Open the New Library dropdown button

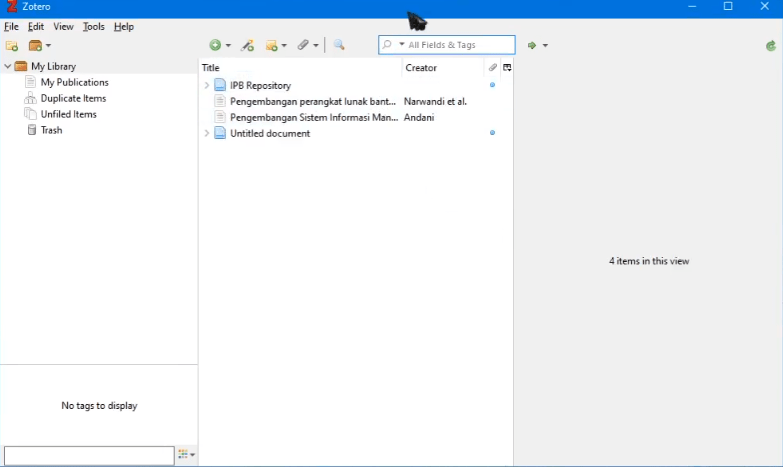pos(39,46)
